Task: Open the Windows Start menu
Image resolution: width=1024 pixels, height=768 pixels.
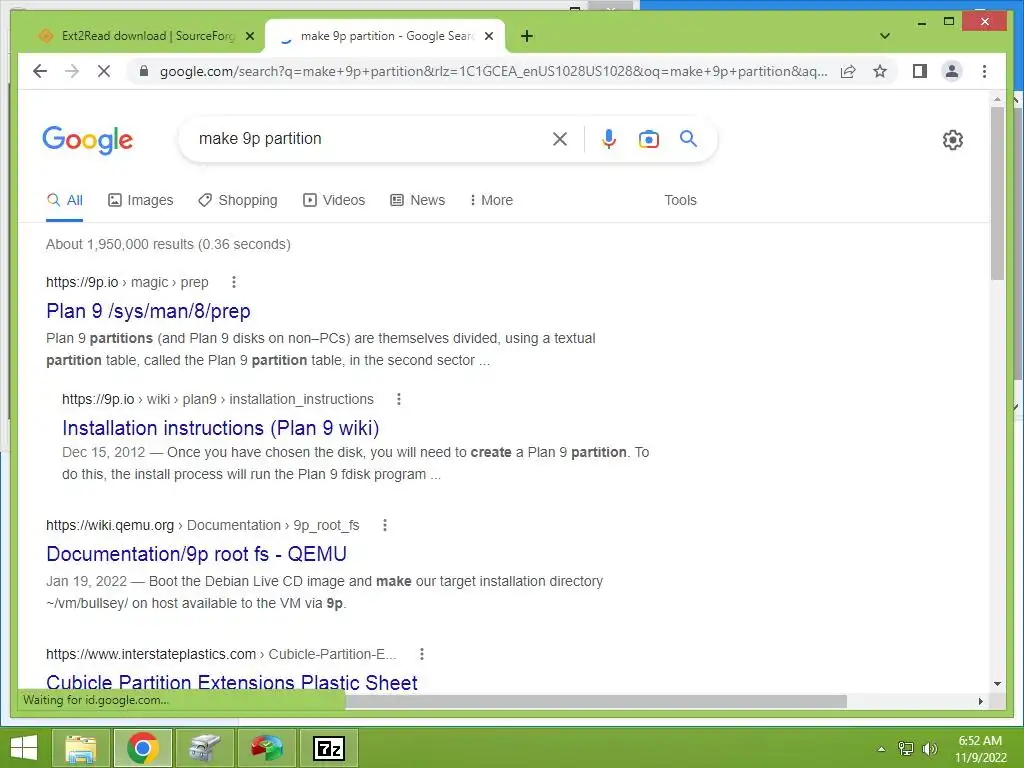Action: (x=24, y=748)
